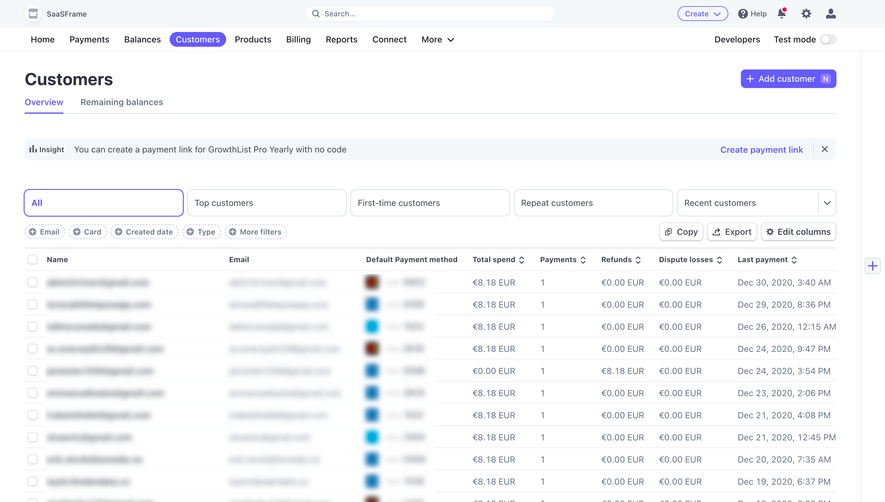Click card brand icon in Dec 26 row

pos(372,326)
